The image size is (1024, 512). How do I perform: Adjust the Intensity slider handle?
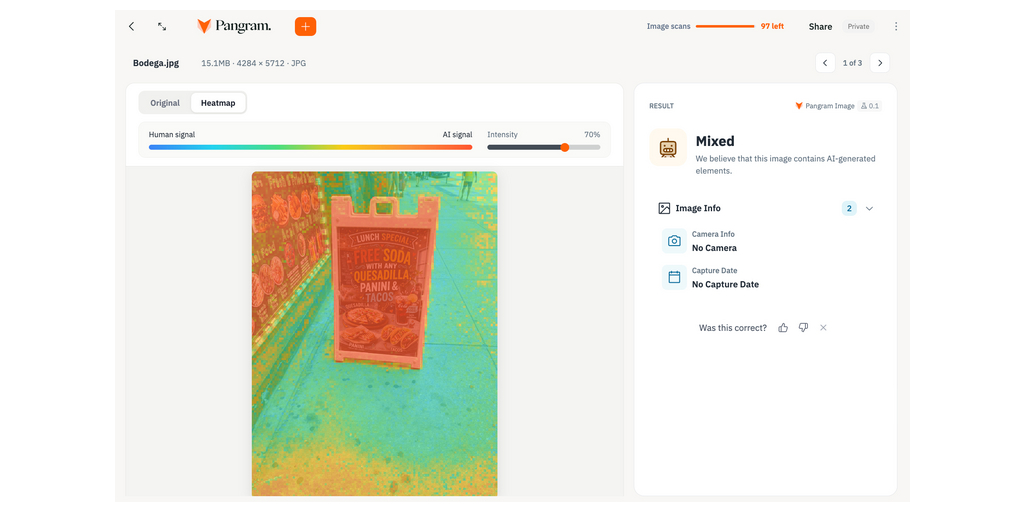(565, 147)
